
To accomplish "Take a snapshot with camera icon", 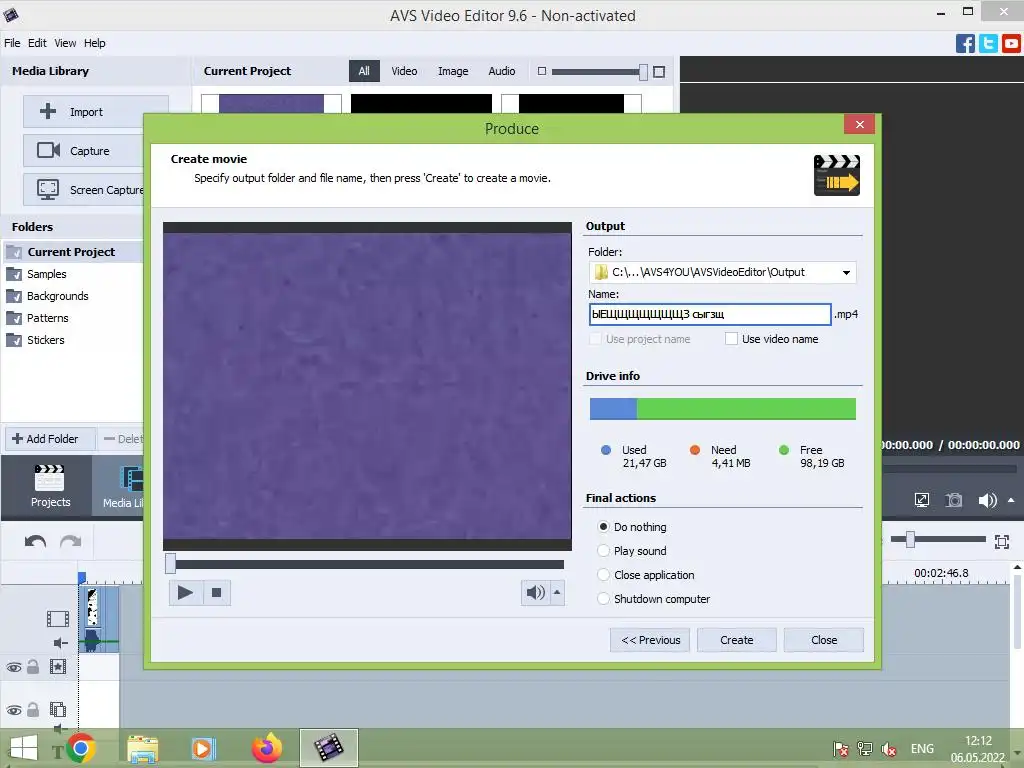I will tap(954, 500).
